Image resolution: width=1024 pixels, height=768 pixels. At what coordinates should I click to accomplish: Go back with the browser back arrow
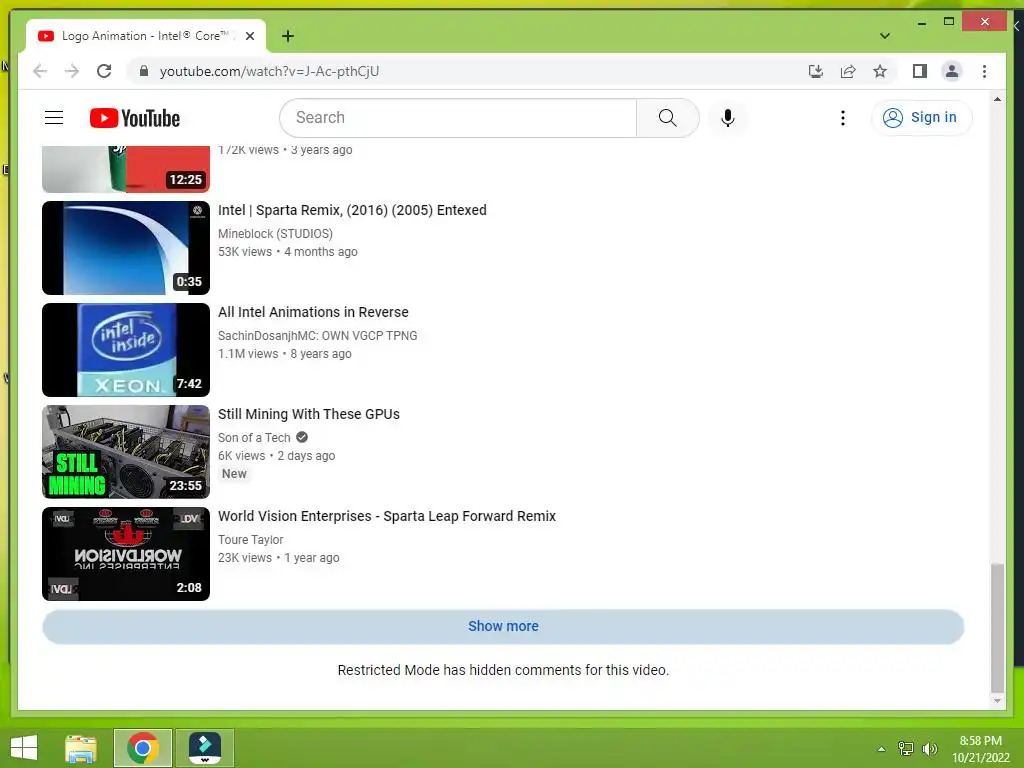point(40,71)
